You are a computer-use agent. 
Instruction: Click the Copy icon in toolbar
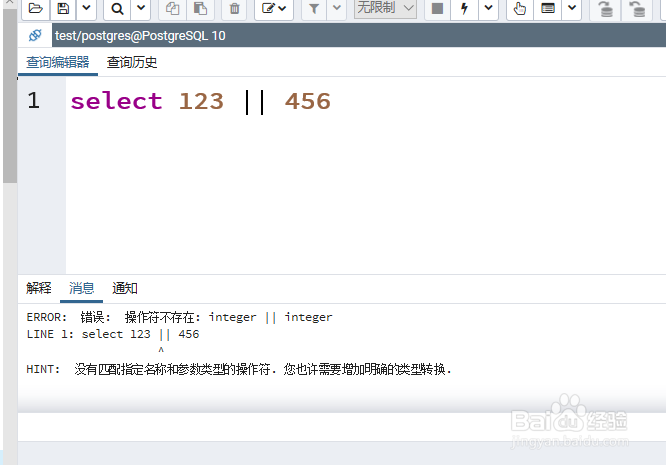point(172,8)
